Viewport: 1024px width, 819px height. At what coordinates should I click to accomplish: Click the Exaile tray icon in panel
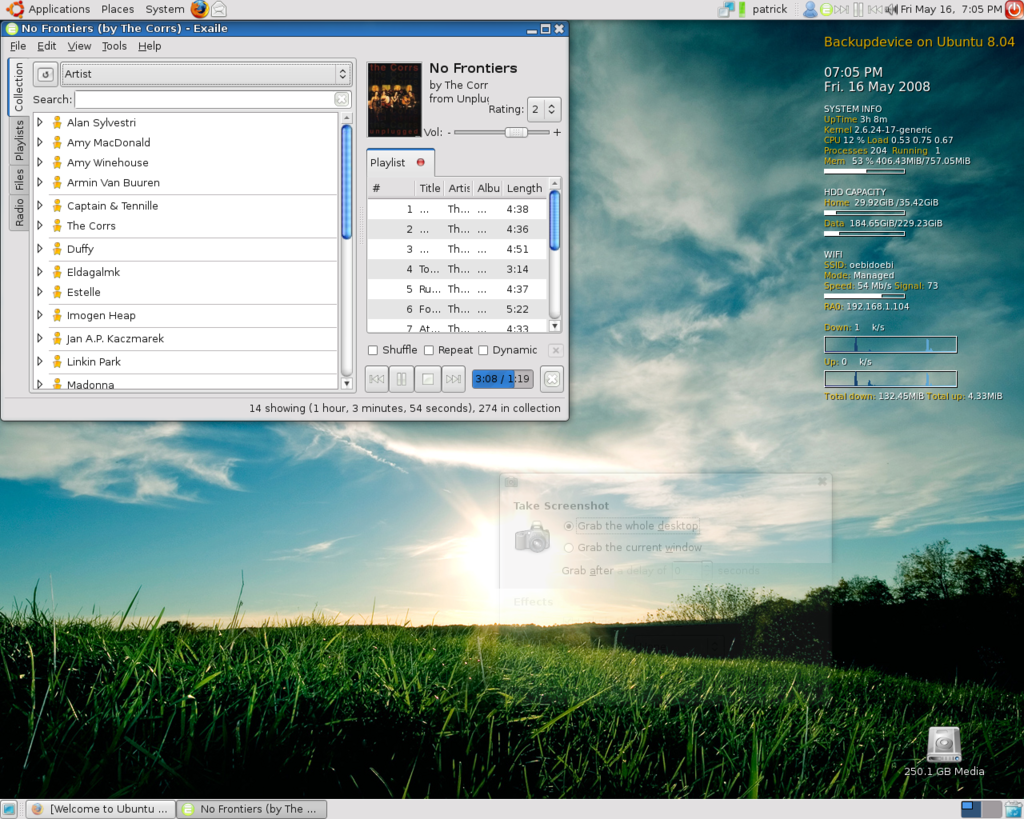[826, 9]
